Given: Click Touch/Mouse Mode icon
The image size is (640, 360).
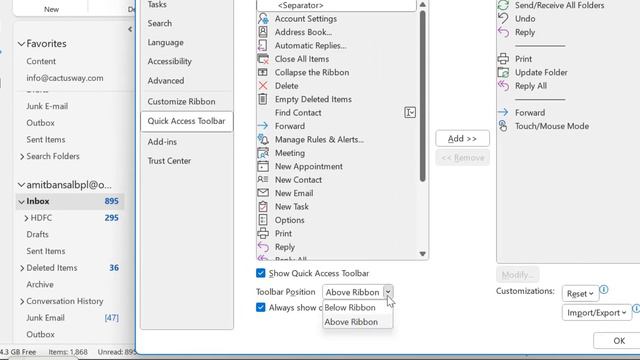Looking at the screenshot, I should point(503,126).
